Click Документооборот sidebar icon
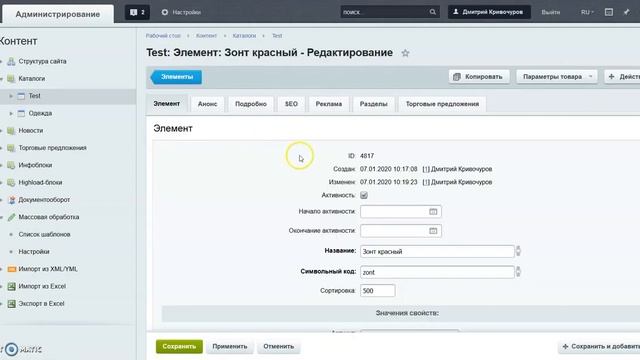Image resolution: width=640 pixels, height=360 pixels. [11, 200]
